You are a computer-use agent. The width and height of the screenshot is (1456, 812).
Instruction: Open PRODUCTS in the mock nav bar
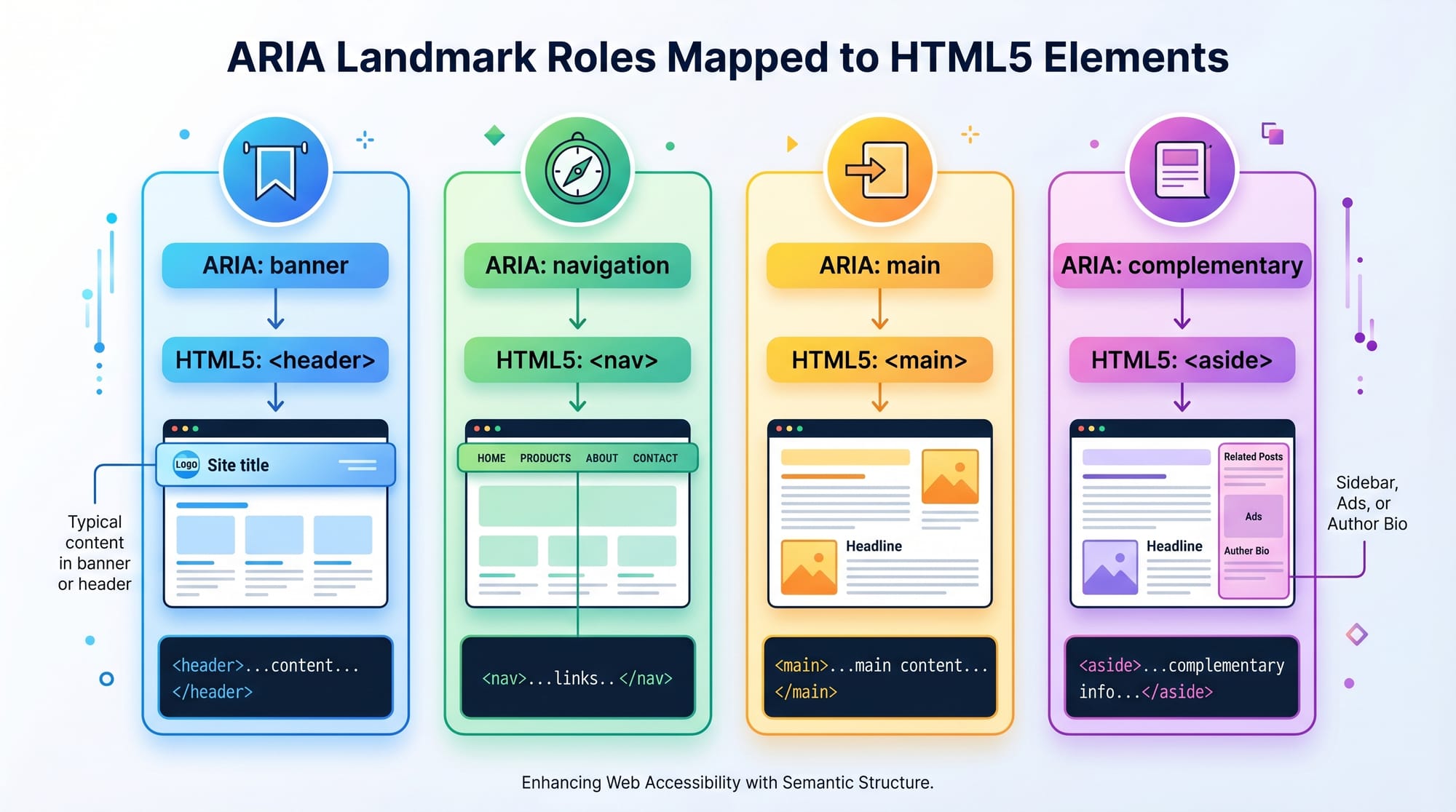545,458
